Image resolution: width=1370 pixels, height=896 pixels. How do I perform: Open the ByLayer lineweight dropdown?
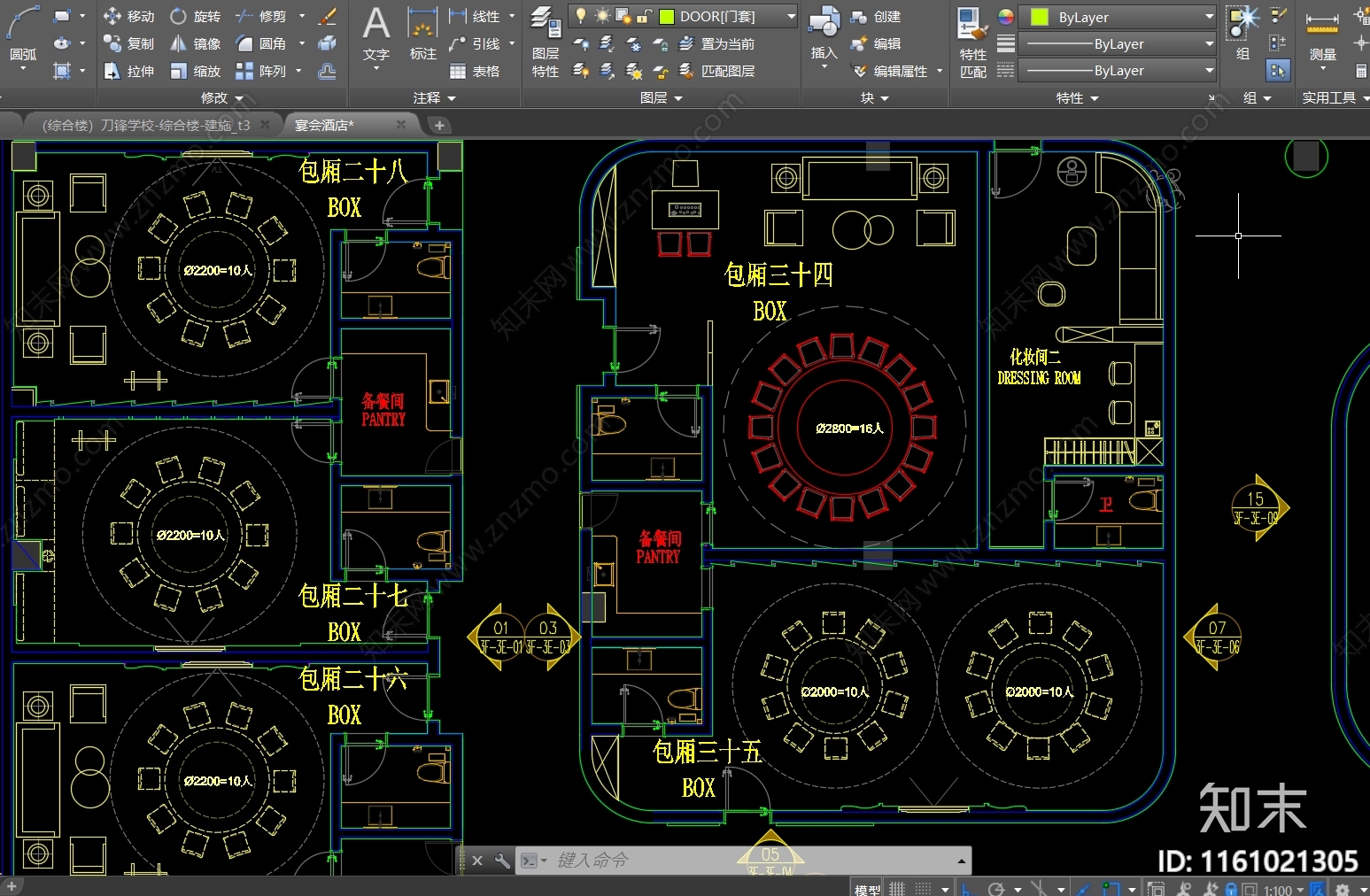coord(1209,43)
